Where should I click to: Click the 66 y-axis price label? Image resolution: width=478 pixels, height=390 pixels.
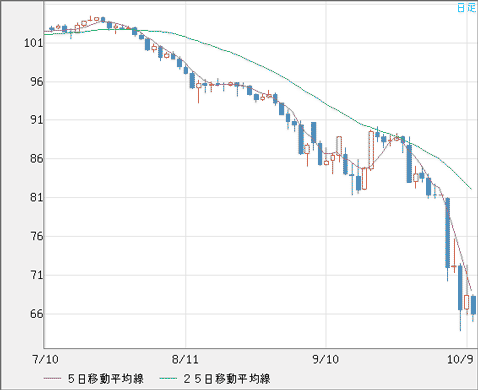tap(36, 314)
